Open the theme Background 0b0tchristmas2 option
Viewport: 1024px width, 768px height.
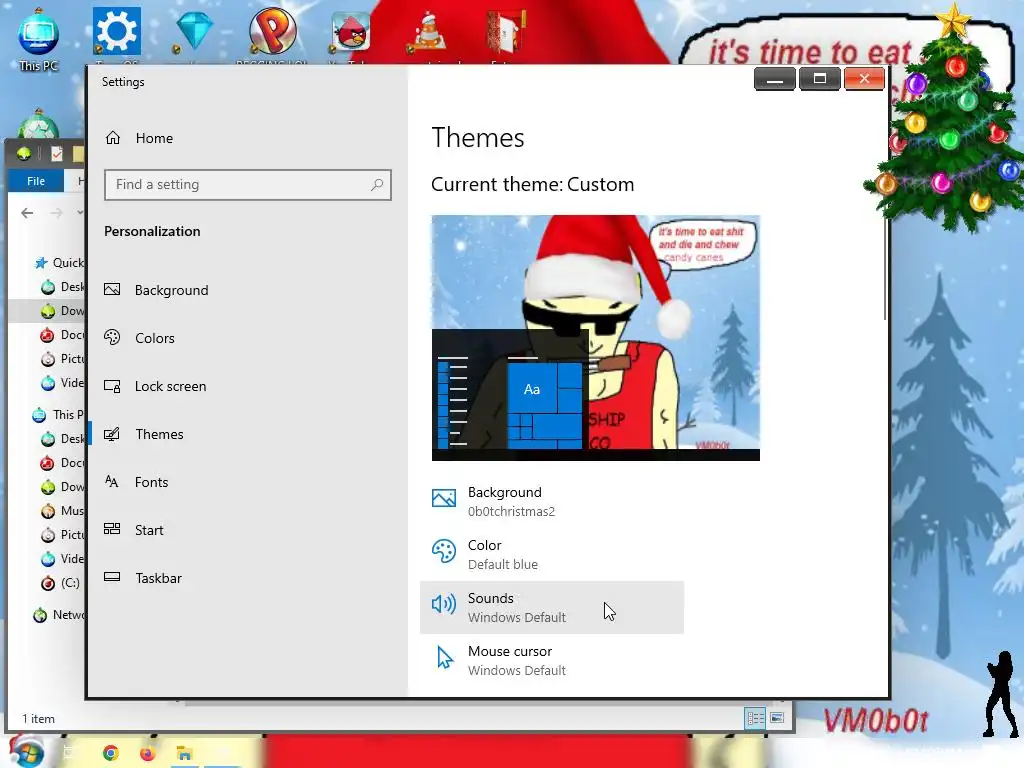tap(551, 502)
